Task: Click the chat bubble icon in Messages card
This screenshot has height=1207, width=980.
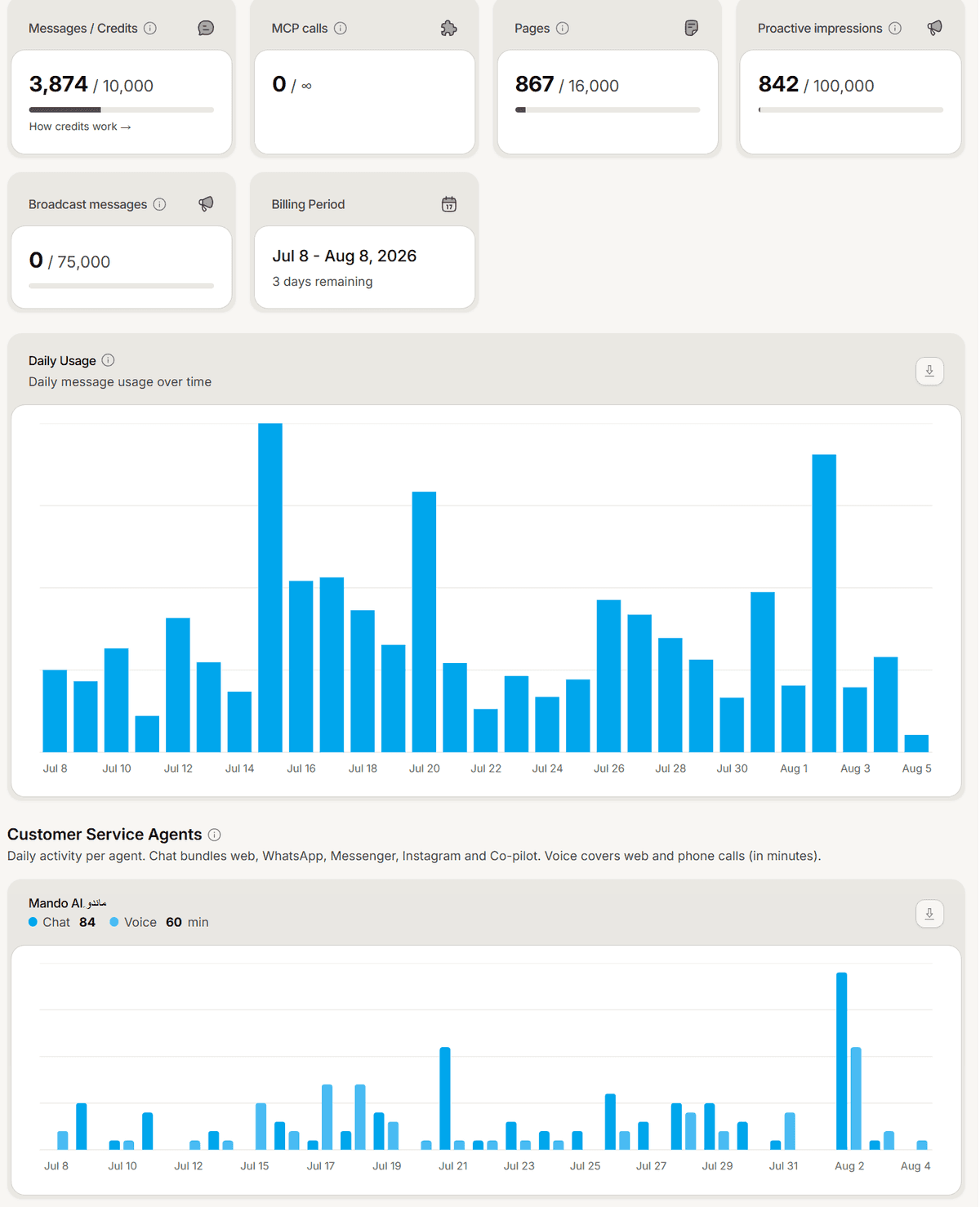Action: (206, 29)
